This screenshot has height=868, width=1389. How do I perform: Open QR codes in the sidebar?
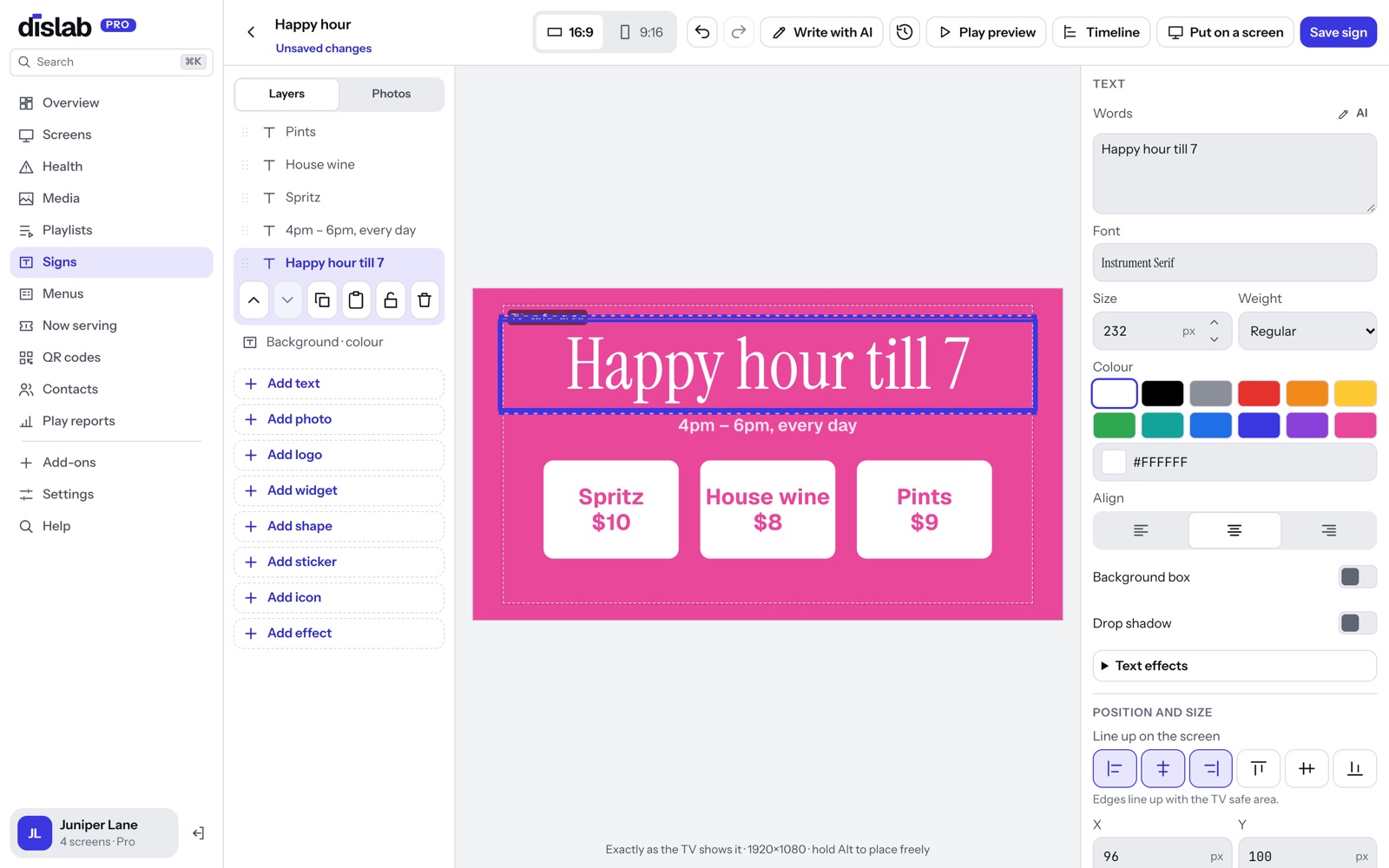(111, 358)
